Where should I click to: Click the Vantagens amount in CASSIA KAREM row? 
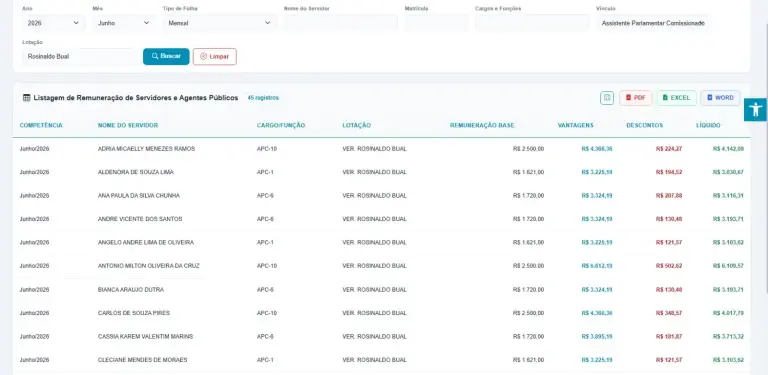click(x=597, y=336)
